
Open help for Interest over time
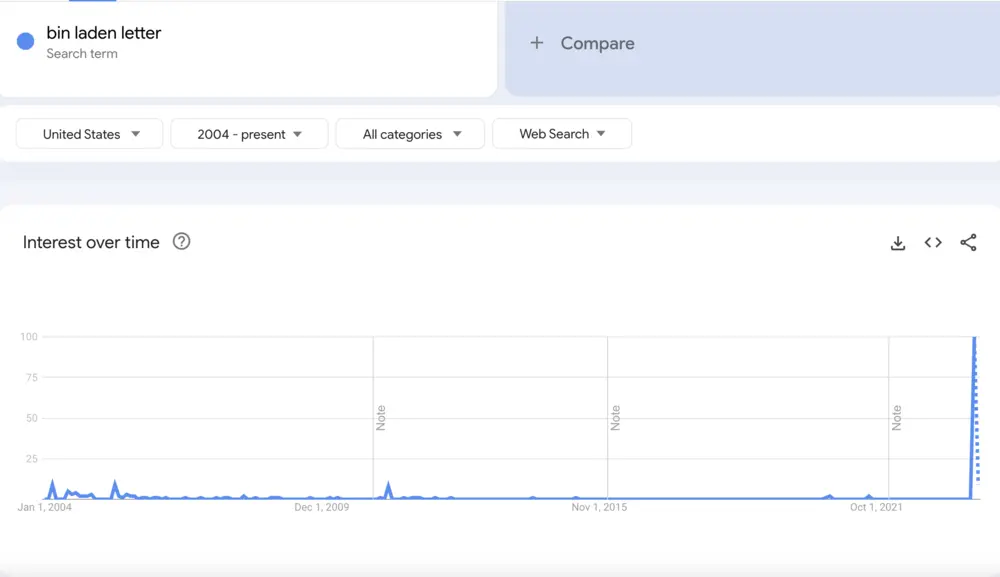pyautogui.click(x=181, y=242)
